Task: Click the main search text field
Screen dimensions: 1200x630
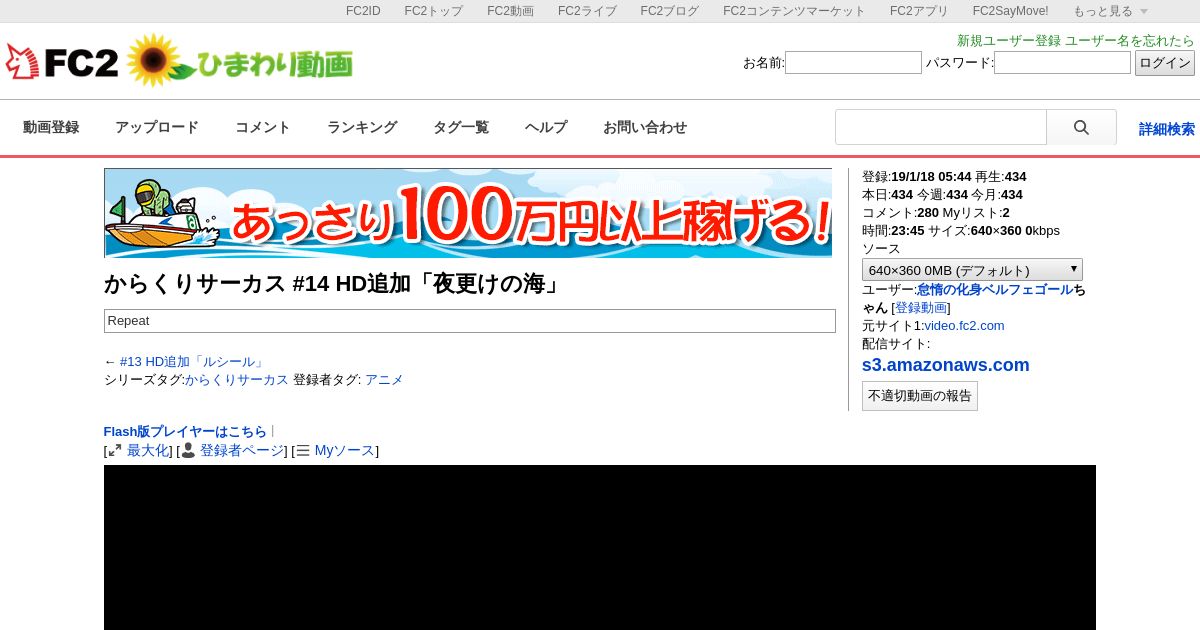Action: 941,127
